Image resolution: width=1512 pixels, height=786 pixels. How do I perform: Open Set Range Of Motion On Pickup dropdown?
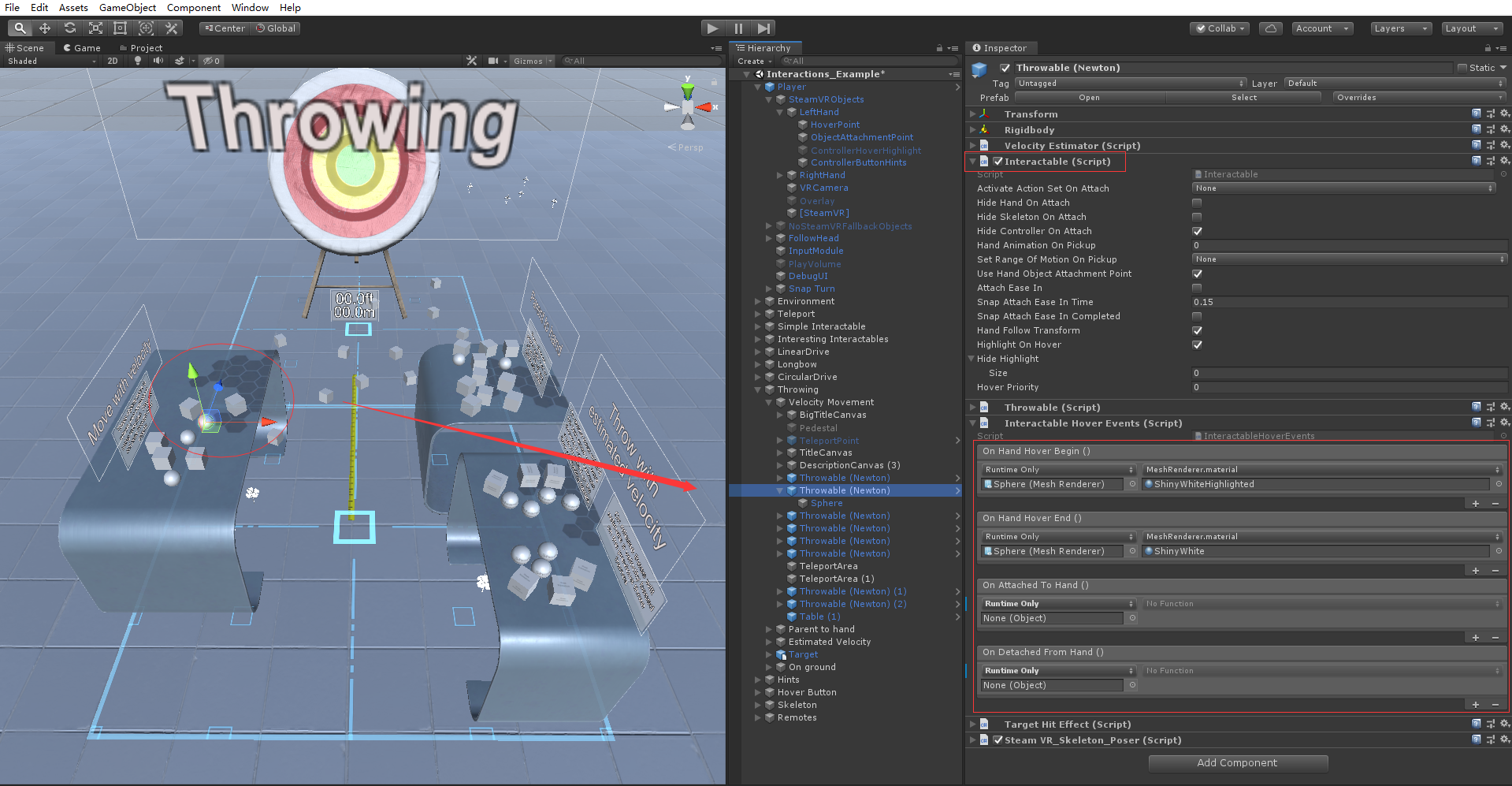click(x=1349, y=259)
